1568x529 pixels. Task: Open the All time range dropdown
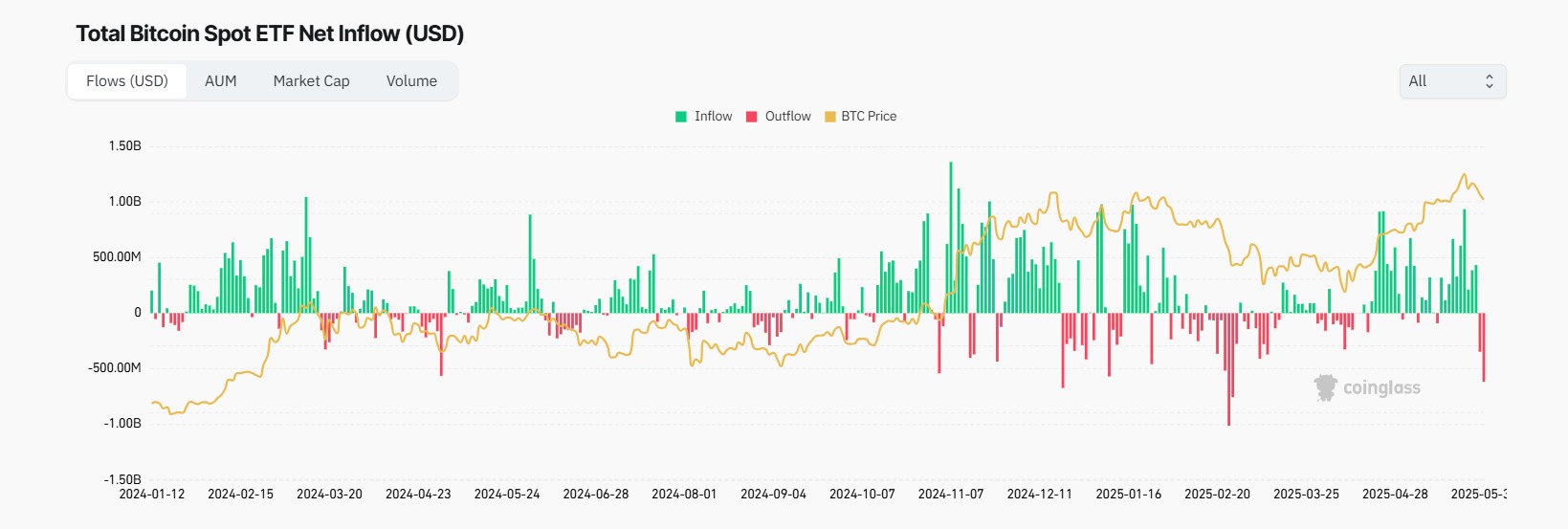point(1450,81)
